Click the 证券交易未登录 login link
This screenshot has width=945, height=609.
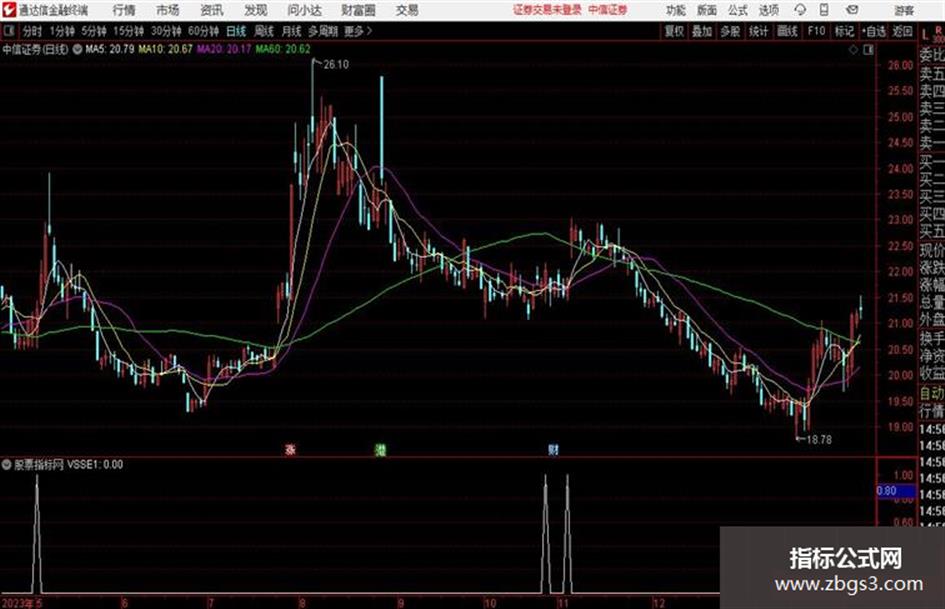(547, 10)
